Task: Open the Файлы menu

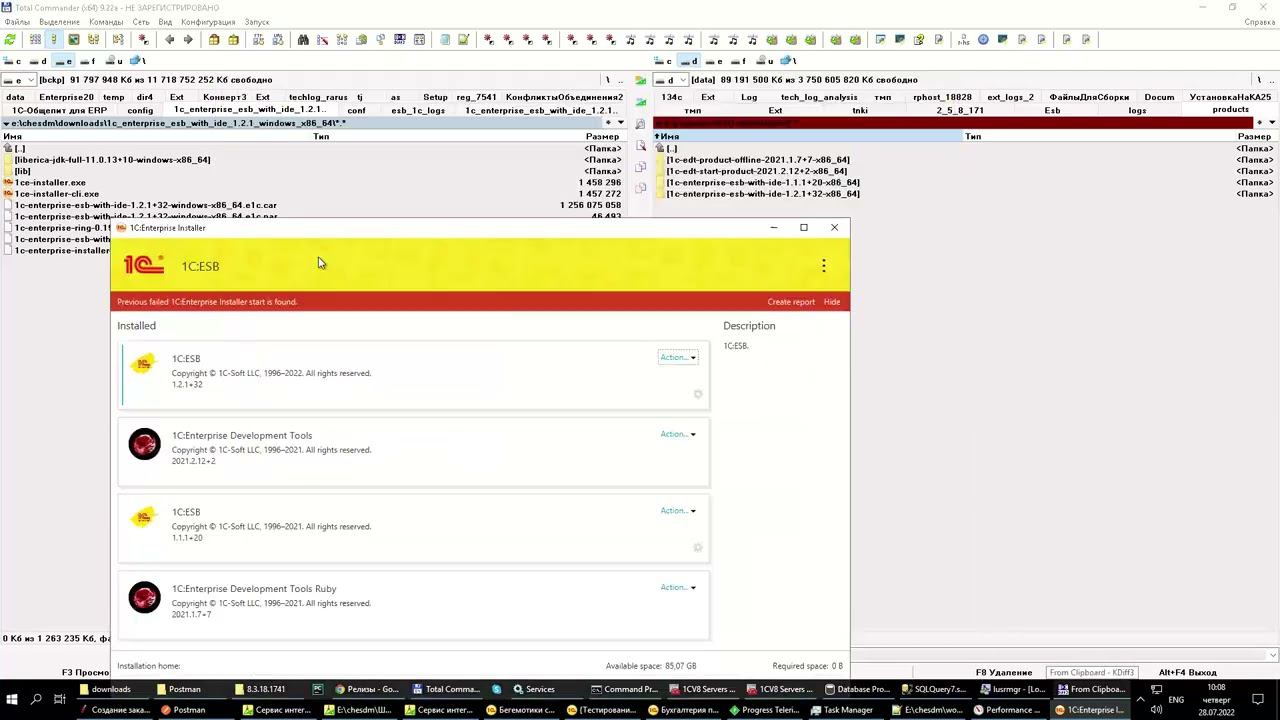Action: coord(17,22)
